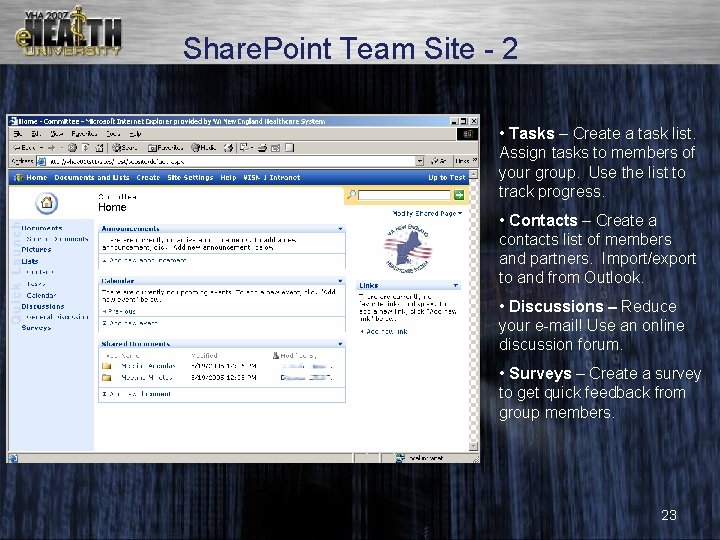Open the Meeting Agendas folder icon
Image resolution: width=720 pixels, height=540 pixels.
pos(107,366)
